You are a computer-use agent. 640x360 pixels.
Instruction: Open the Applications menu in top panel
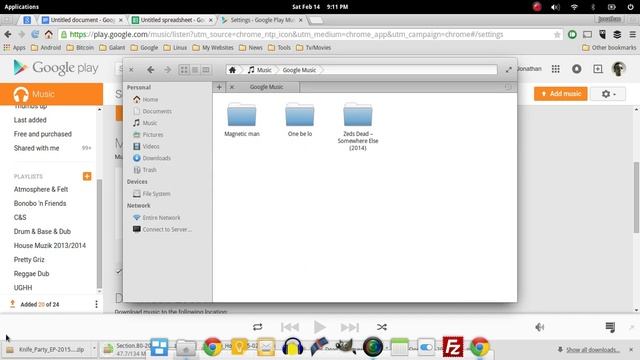22,7
